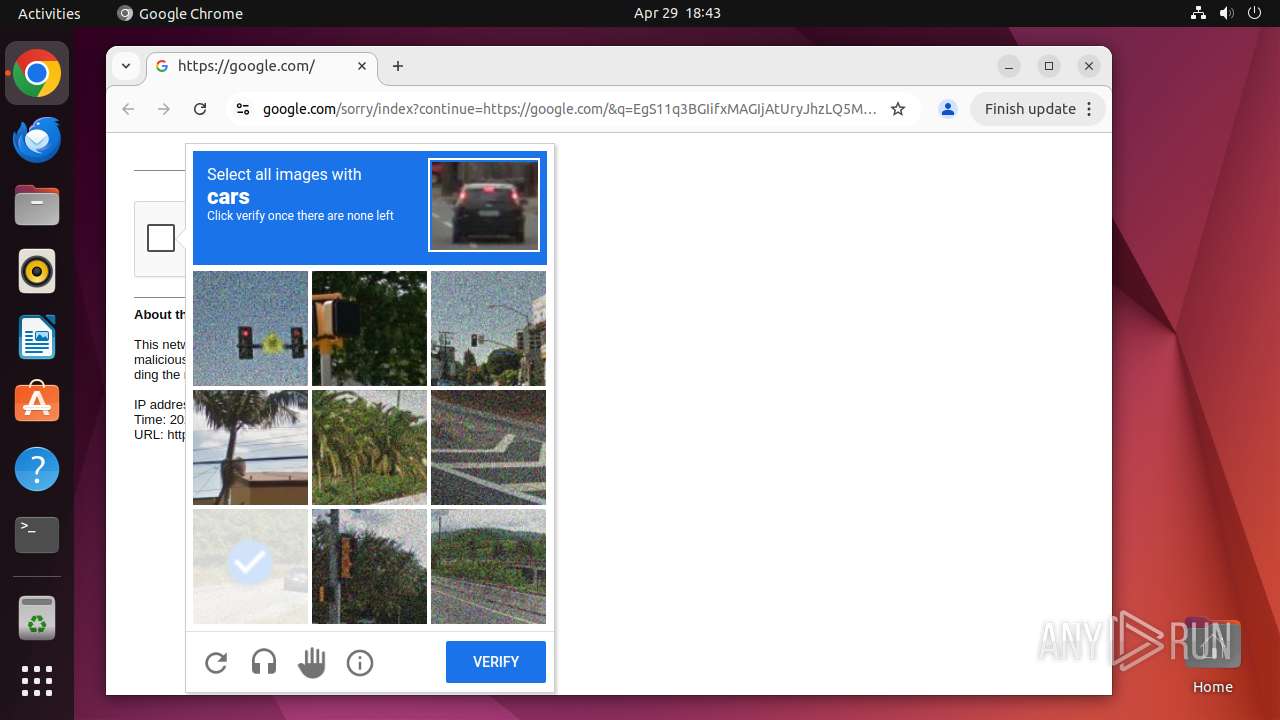Open Files manager from the dock
Screen dimensions: 1280x720
tap(37, 206)
